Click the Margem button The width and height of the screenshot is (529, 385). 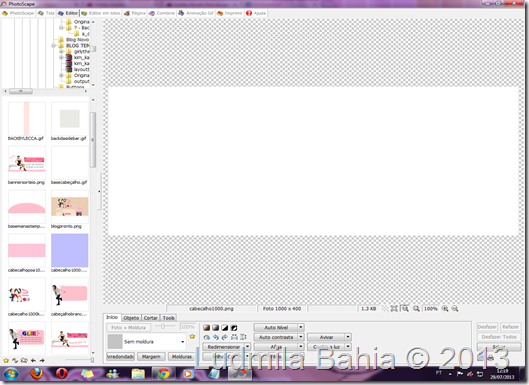point(151,356)
